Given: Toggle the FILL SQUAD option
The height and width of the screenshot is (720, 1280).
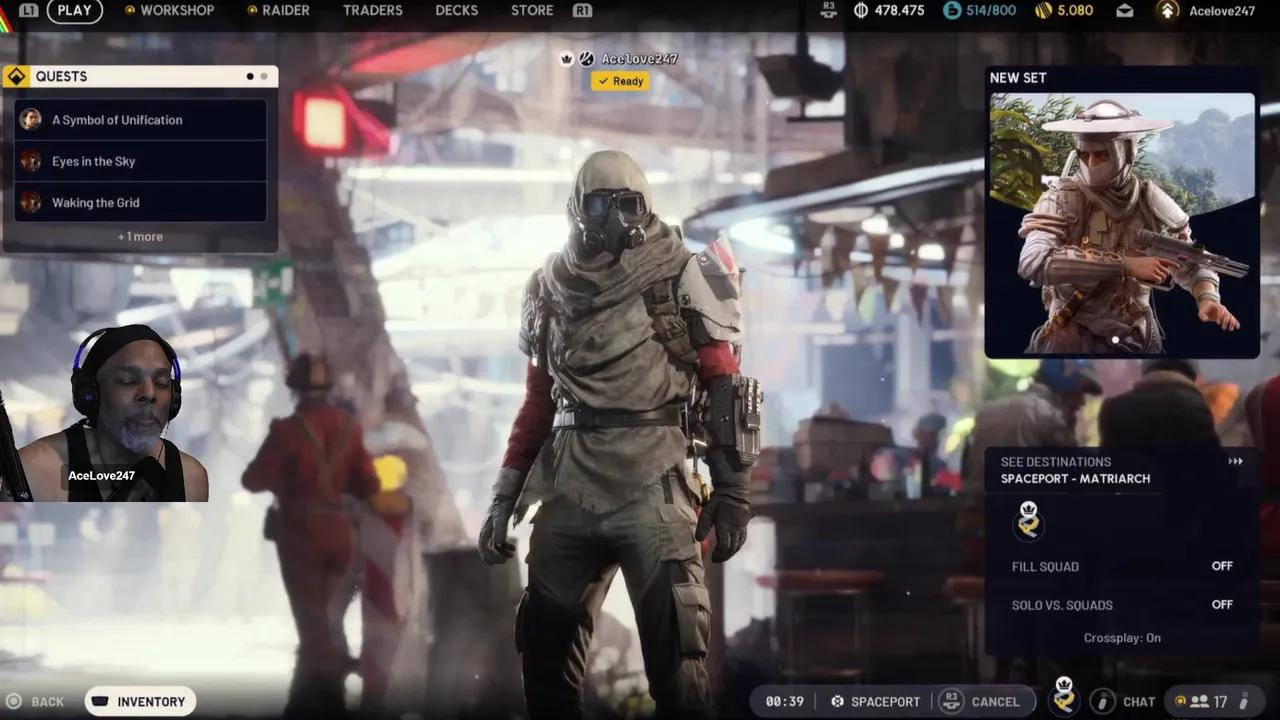Looking at the screenshot, I should coord(1122,566).
